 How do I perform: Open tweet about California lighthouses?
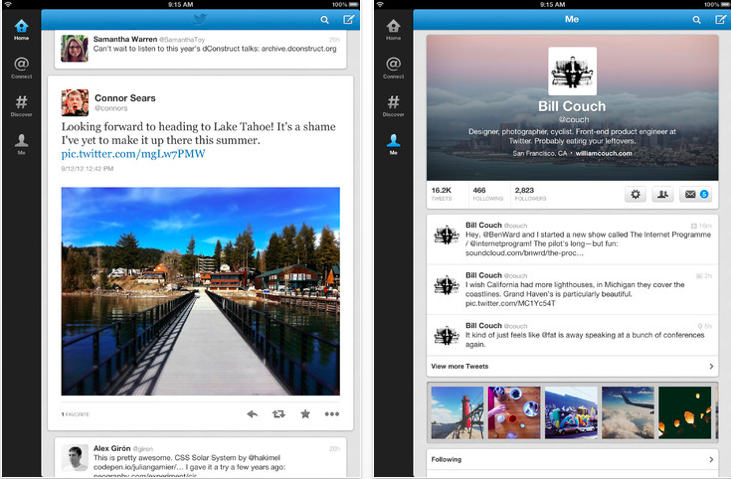click(x=572, y=290)
